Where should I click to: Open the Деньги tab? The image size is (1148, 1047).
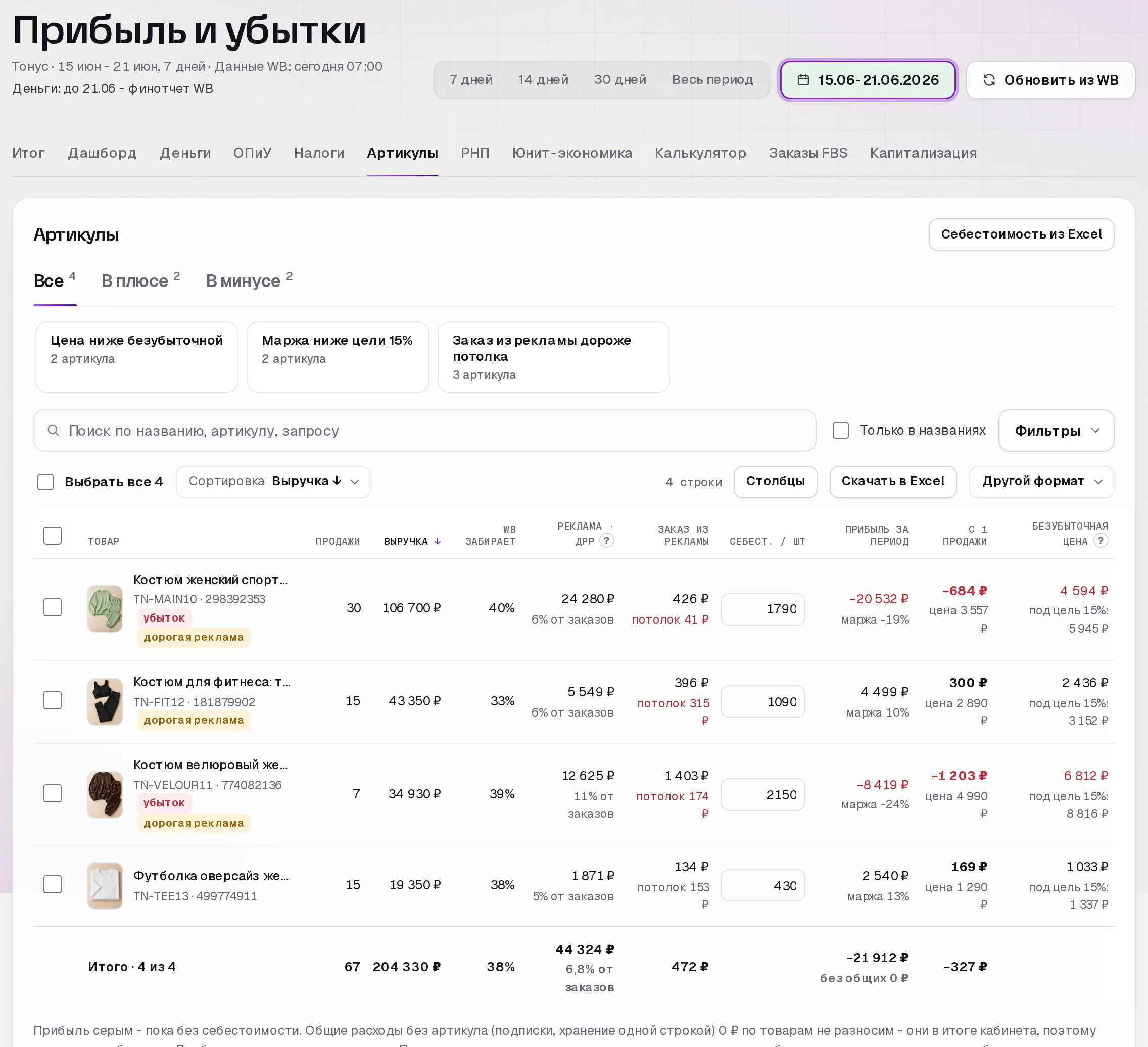pos(185,153)
